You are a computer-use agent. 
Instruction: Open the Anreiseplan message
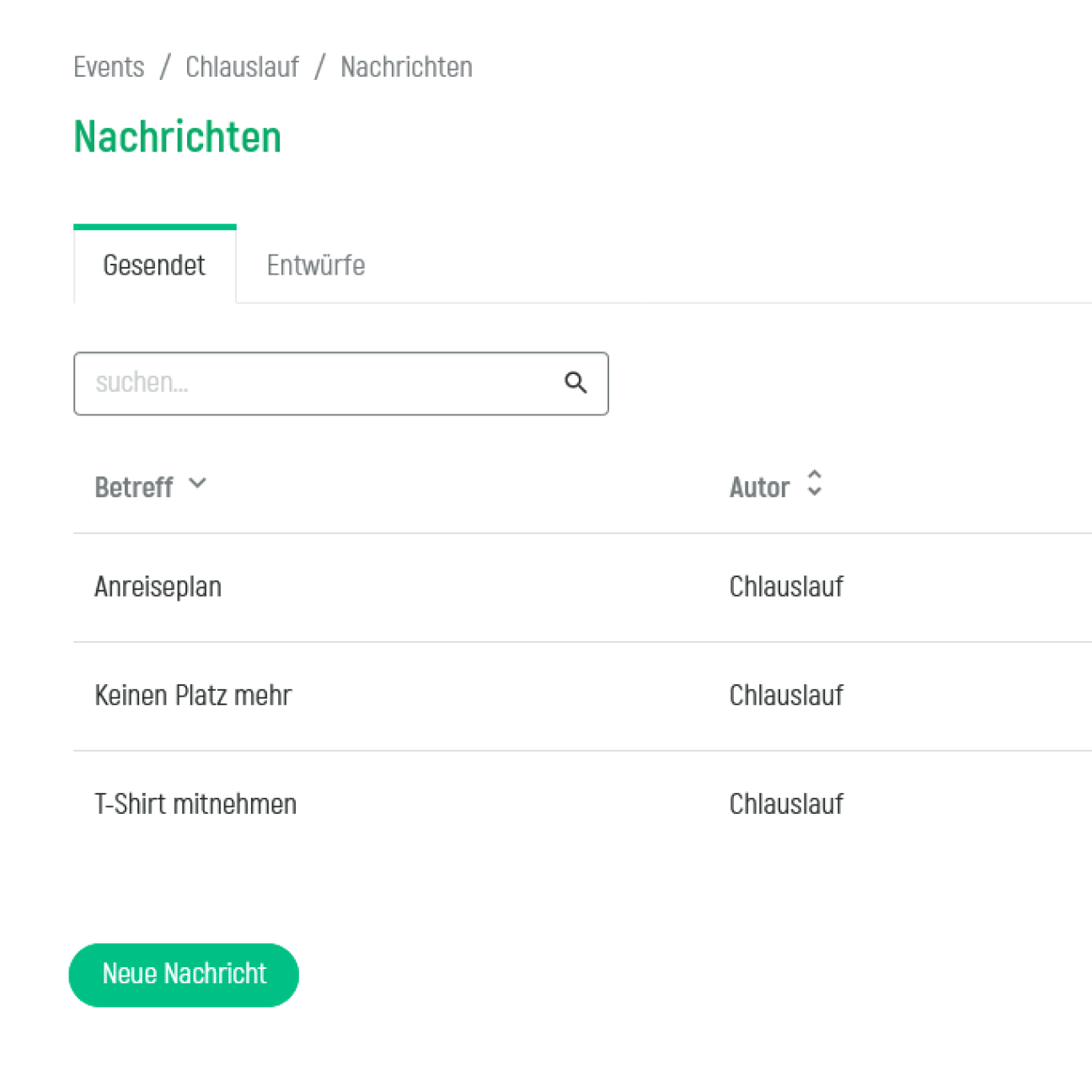(158, 586)
